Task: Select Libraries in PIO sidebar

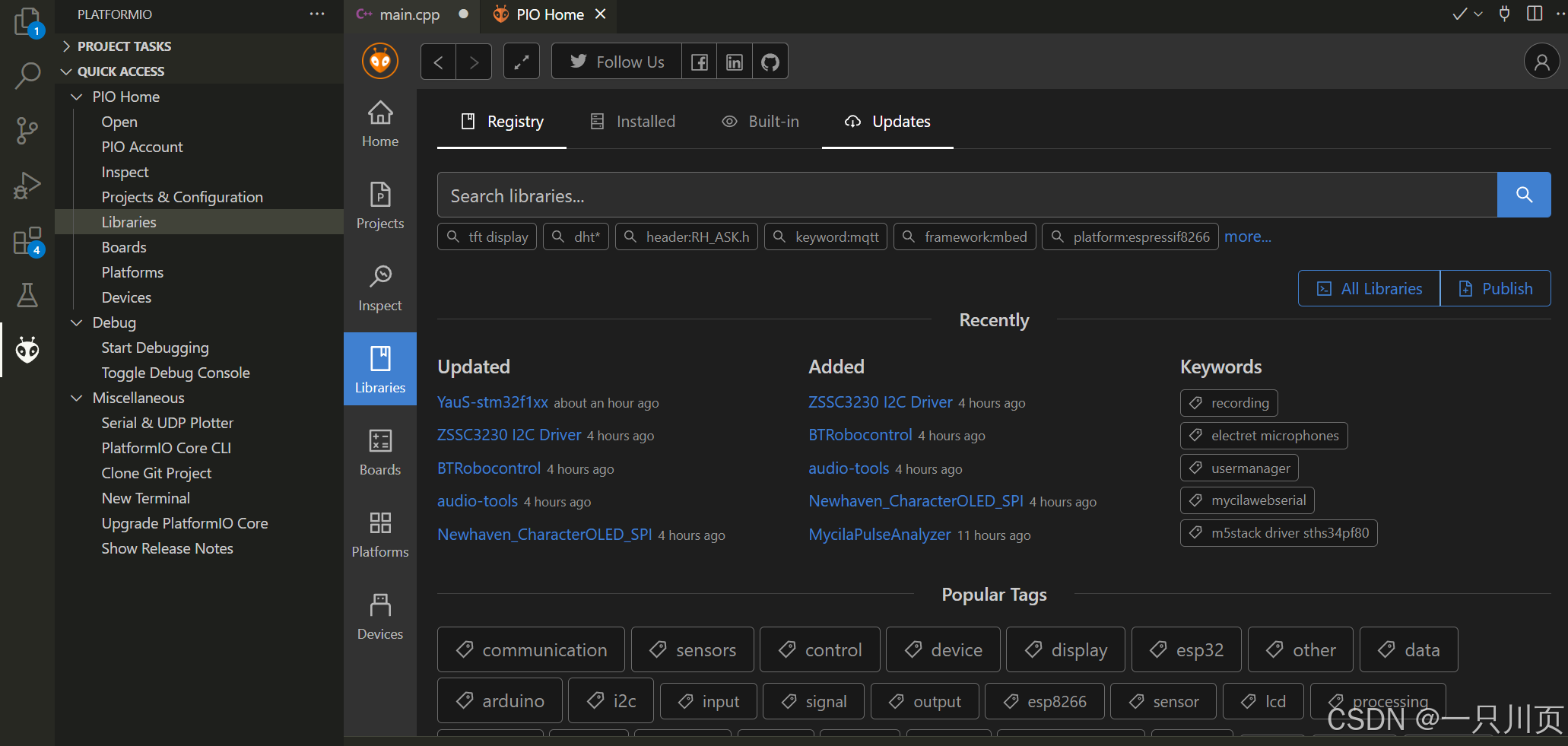Action: [x=380, y=370]
